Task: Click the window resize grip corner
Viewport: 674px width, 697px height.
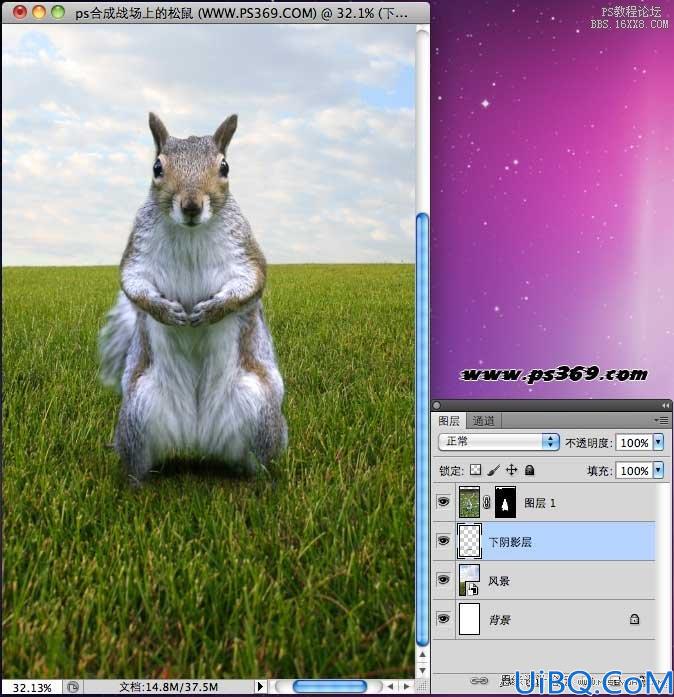Action: pyautogui.click(x=422, y=686)
